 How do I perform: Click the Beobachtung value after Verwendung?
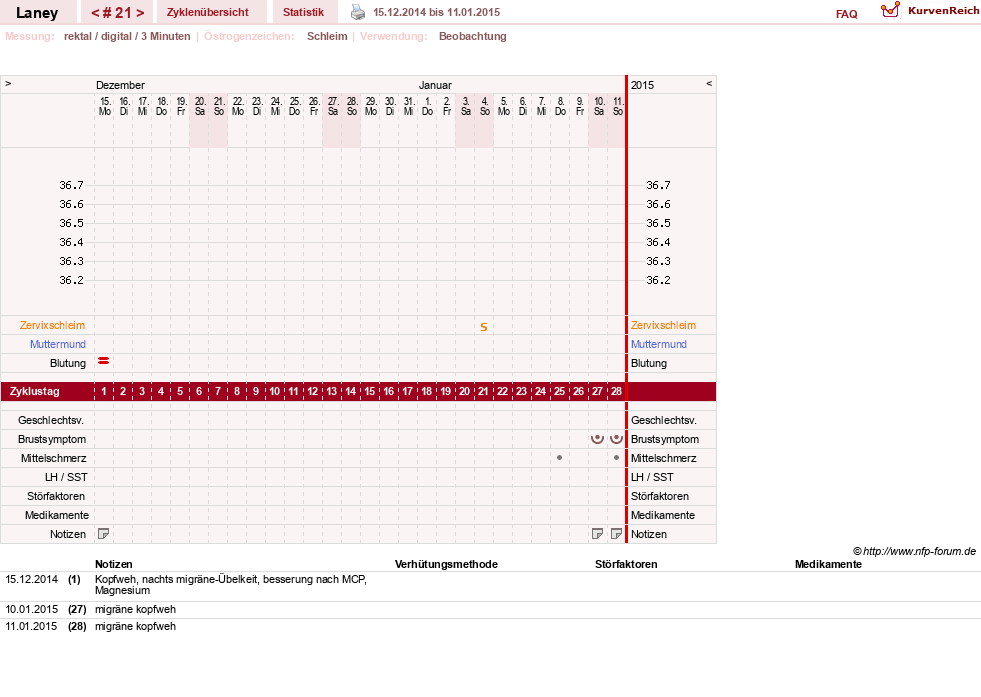[472, 36]
